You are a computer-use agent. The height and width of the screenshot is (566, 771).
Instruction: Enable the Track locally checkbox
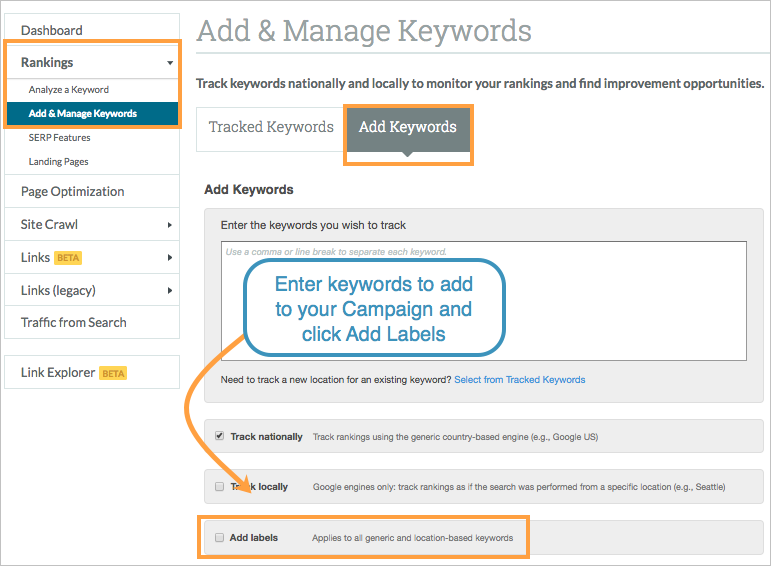(x=219, y=487)
